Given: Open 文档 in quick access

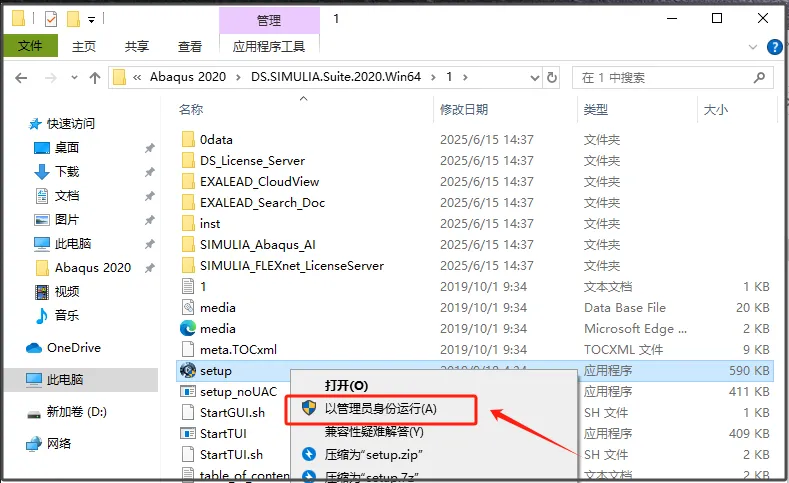Looking at the screenshot, I should coord(56,196).
